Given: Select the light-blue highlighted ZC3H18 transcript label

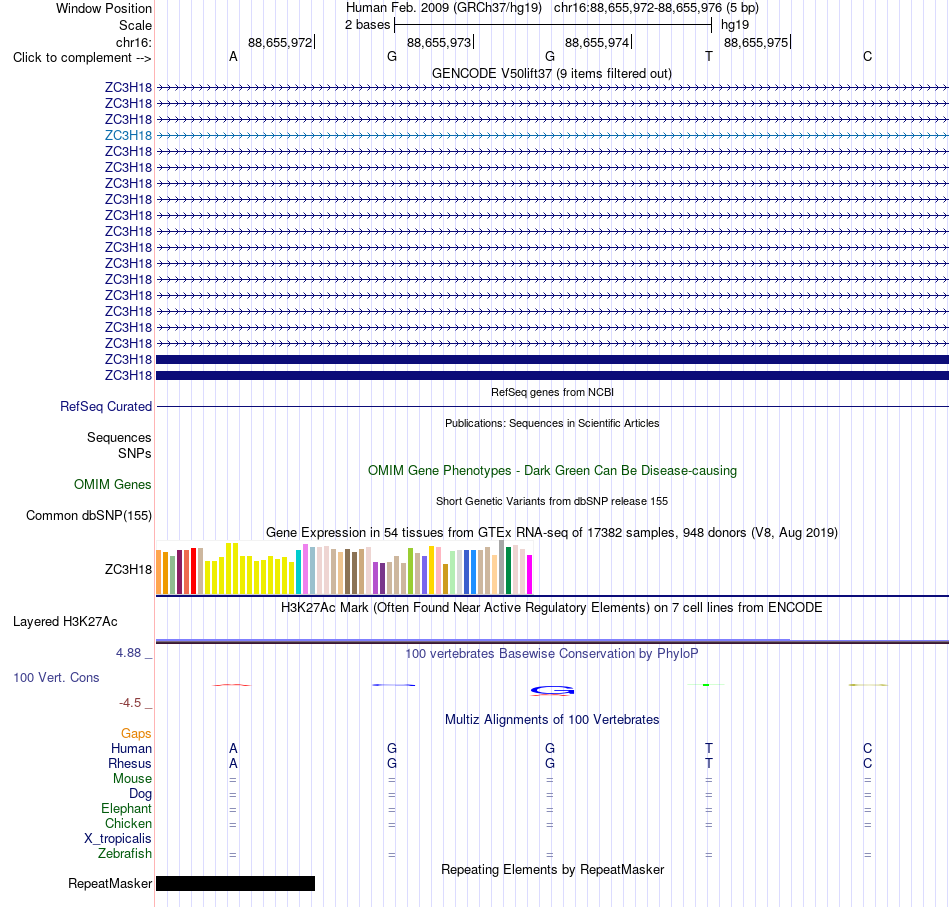Looking at the screenshot, I should (128, 135).
